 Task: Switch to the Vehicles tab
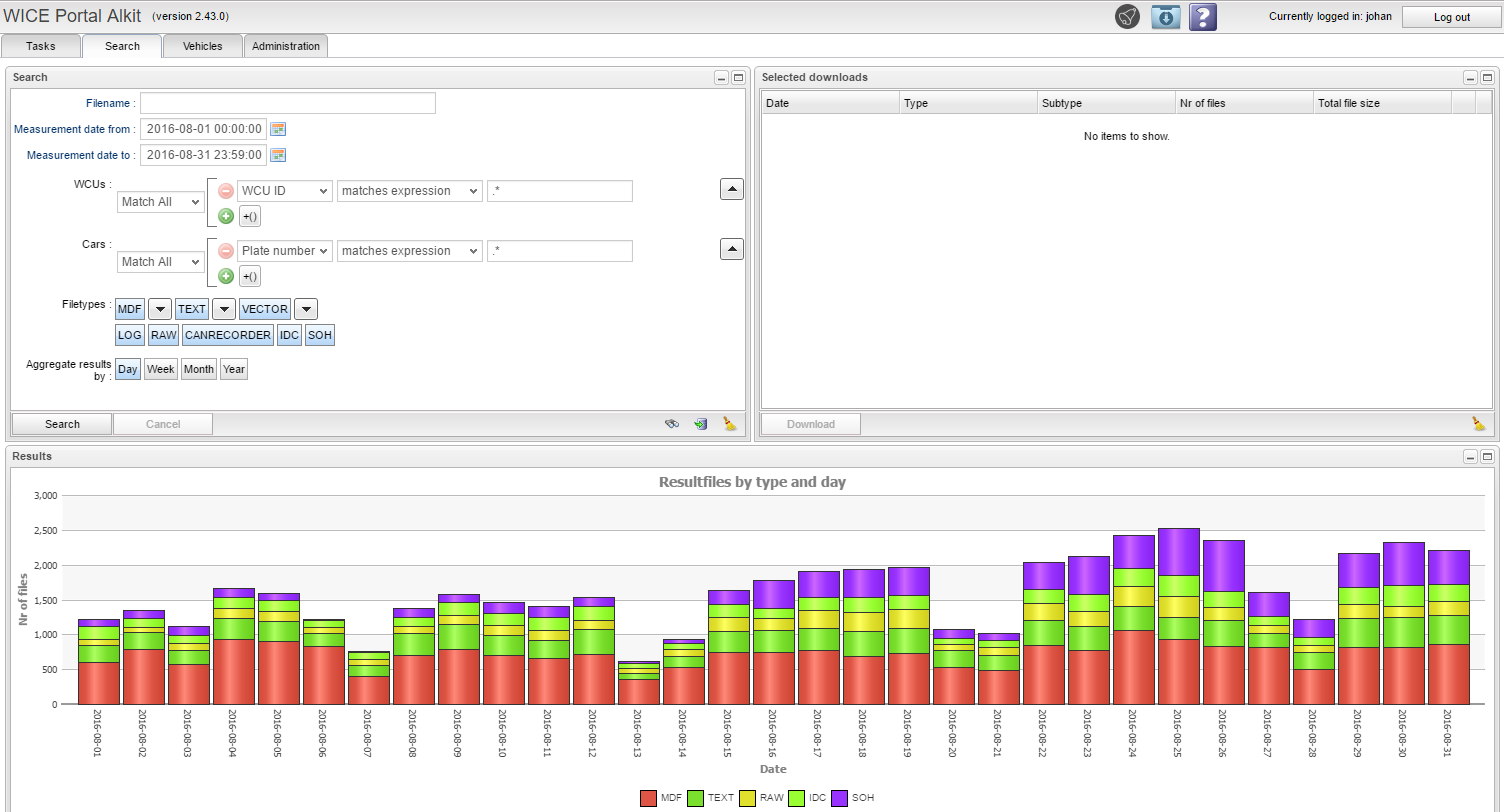203,46
